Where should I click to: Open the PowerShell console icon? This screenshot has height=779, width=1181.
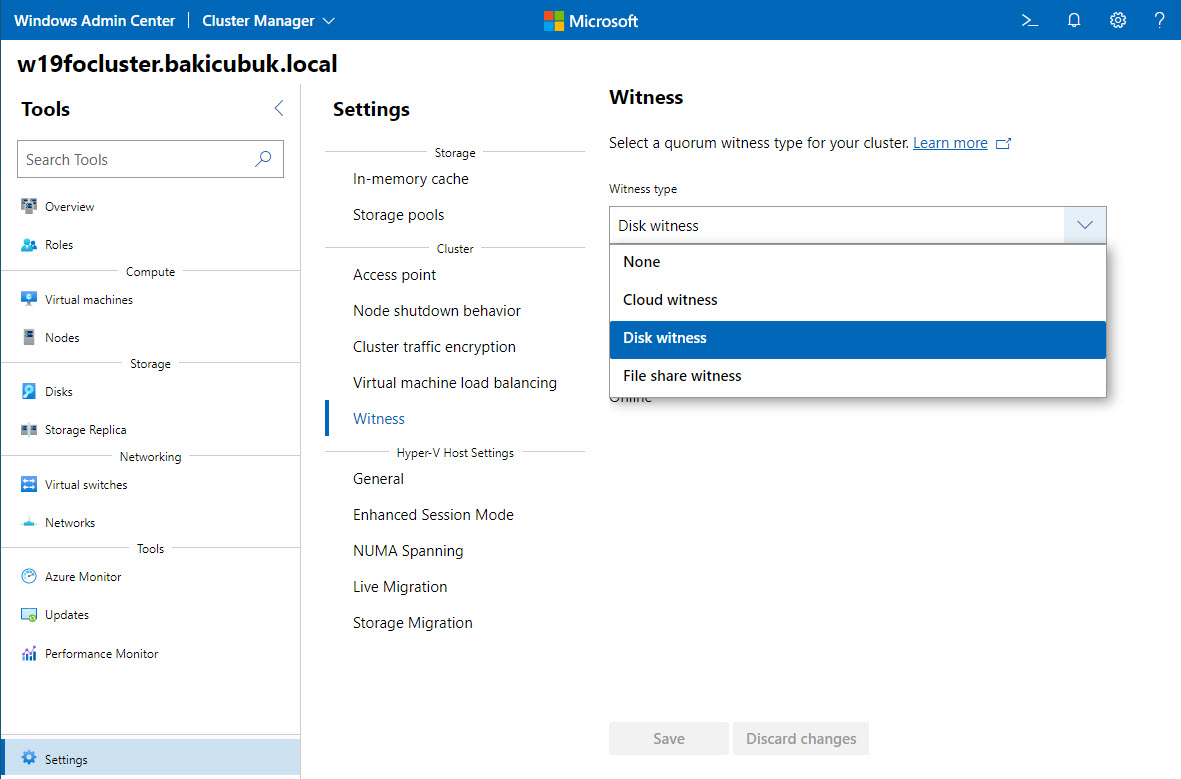click(x=1030, y=20)
